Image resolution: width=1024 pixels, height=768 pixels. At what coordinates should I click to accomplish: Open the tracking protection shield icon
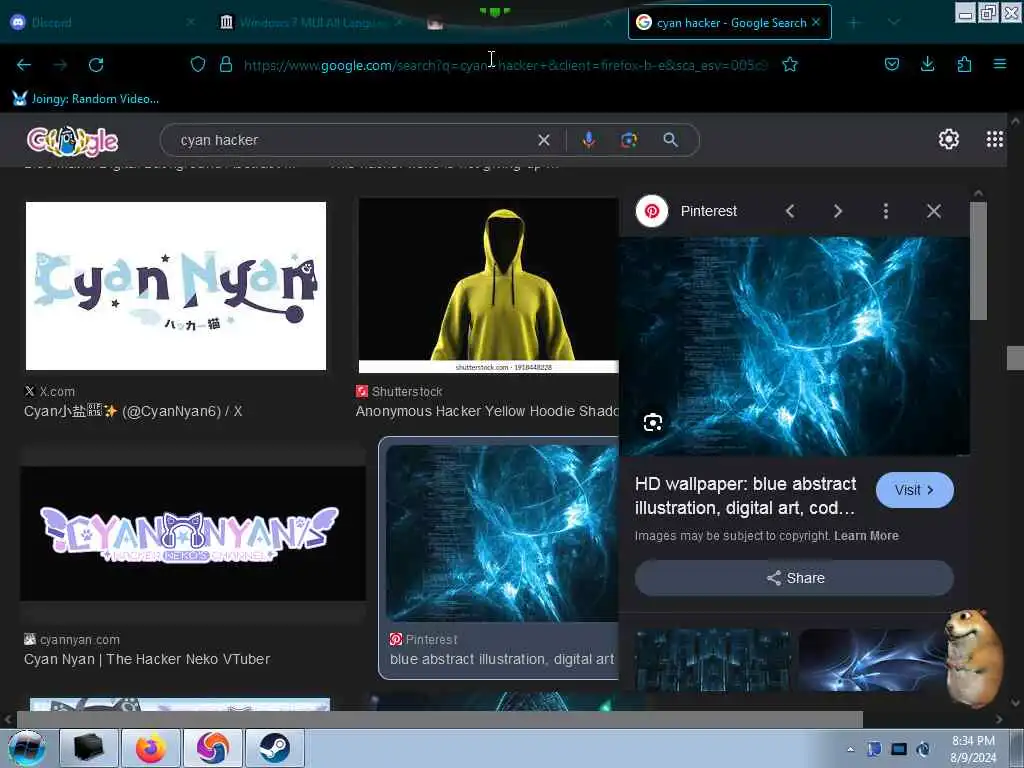tap(198, 64)
